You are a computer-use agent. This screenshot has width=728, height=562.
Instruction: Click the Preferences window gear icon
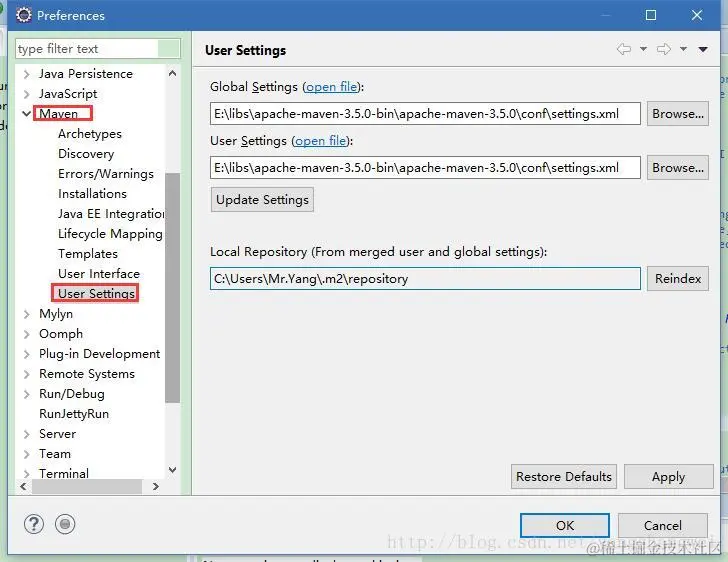click(x=24, y=15)
